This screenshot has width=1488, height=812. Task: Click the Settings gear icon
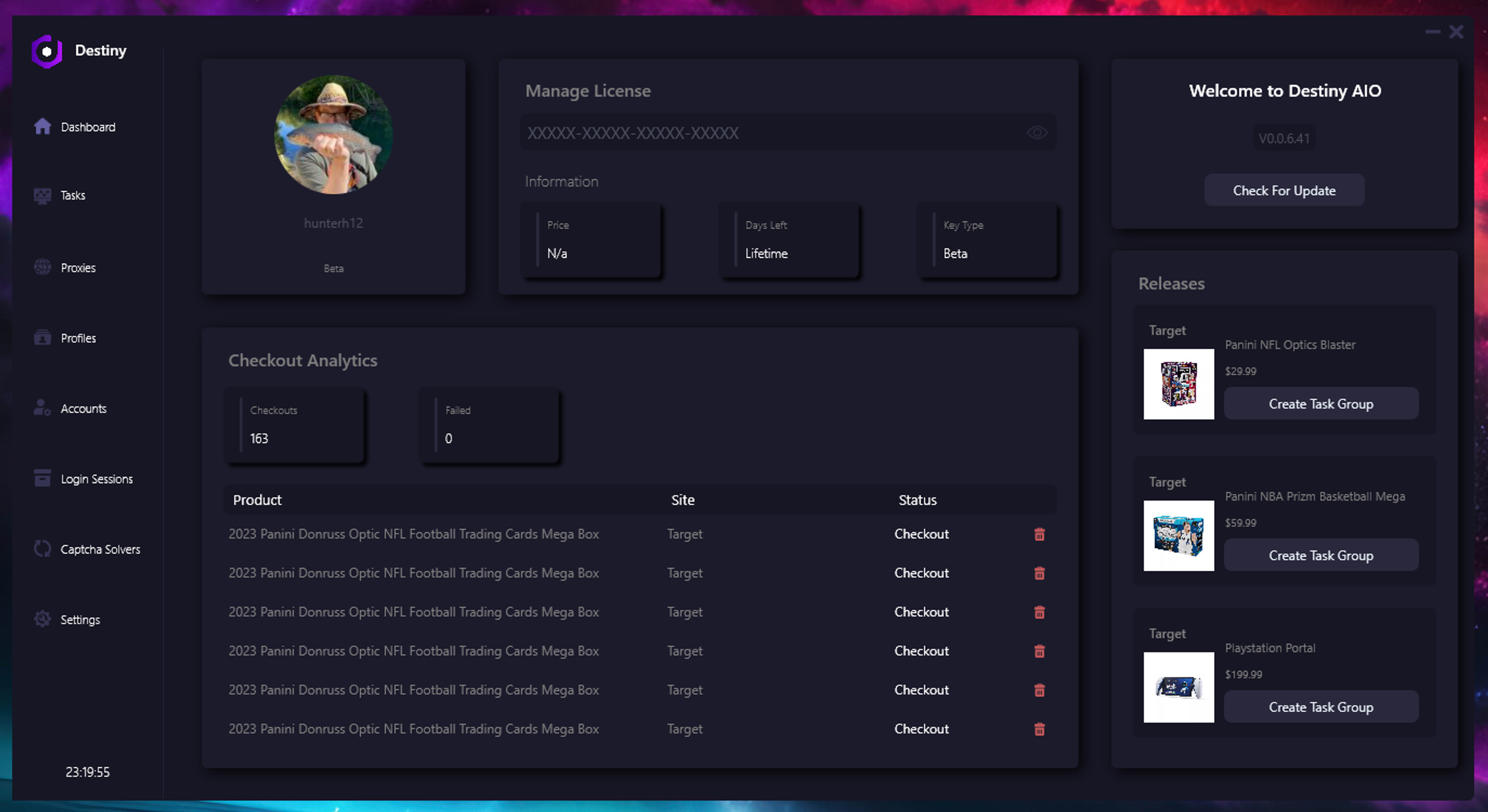42,619
